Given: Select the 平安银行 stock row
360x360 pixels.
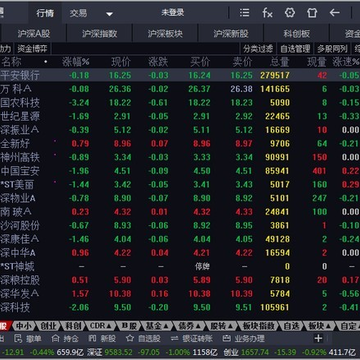Looking at the screenshot, I should click(180, 75).
